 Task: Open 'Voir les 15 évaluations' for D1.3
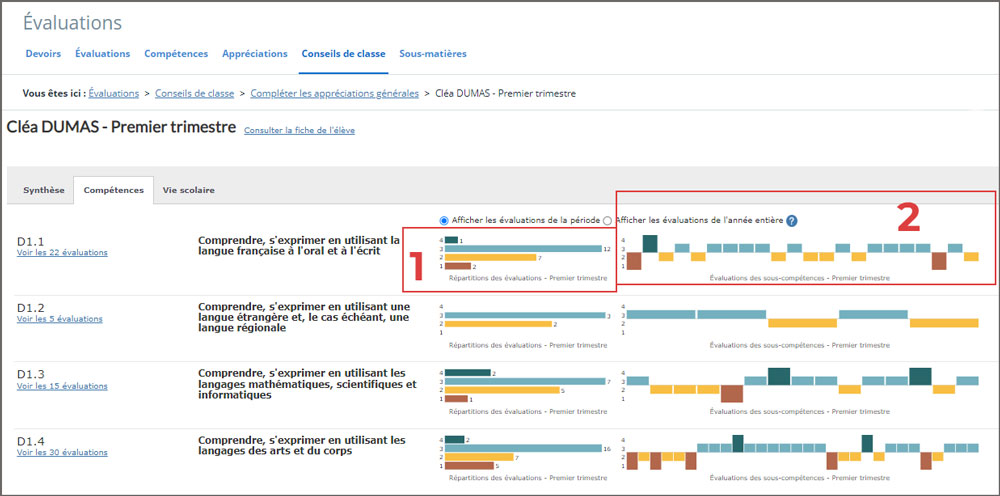(x=62, y=386)
